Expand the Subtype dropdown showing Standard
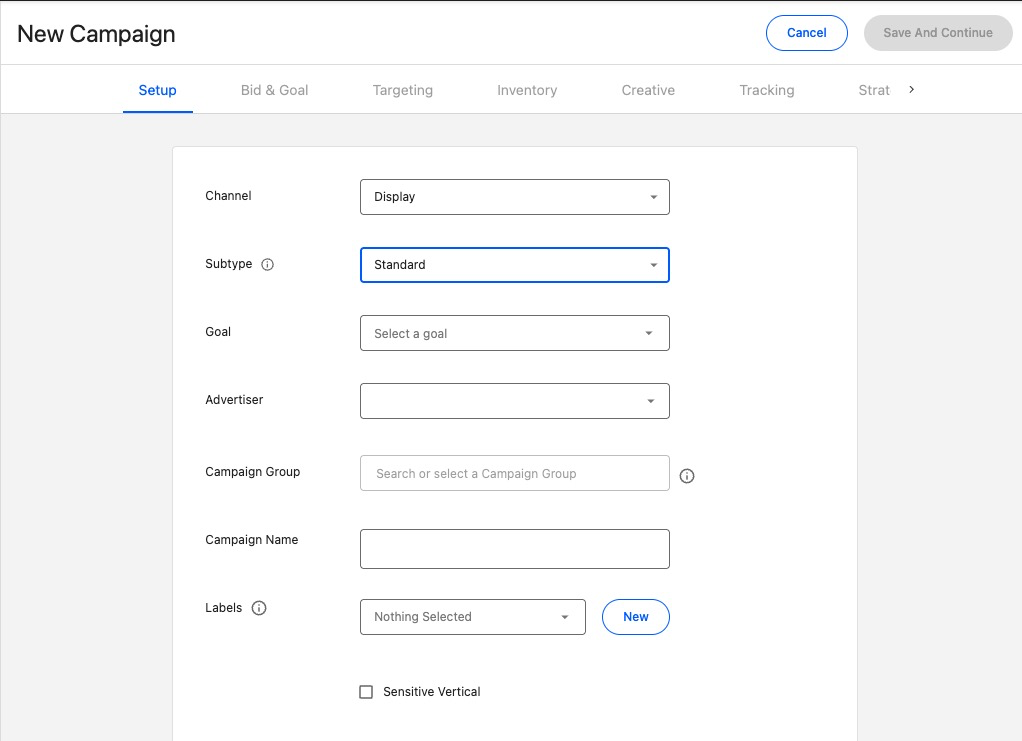The image size is (1022, 741). [x=514, y=265]
